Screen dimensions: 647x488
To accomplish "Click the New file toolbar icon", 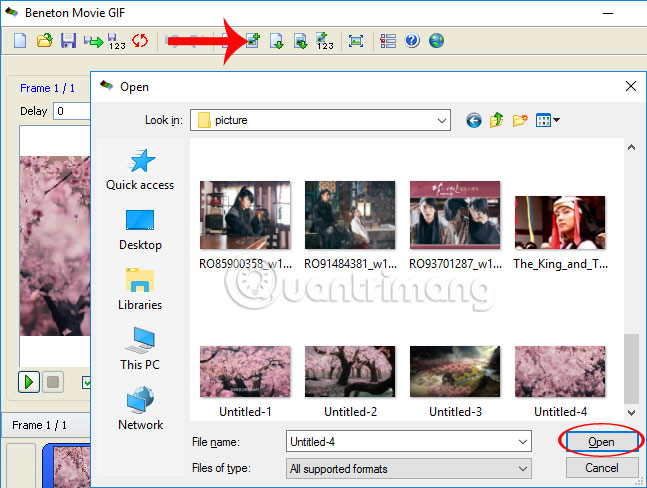I will [20, 41].
